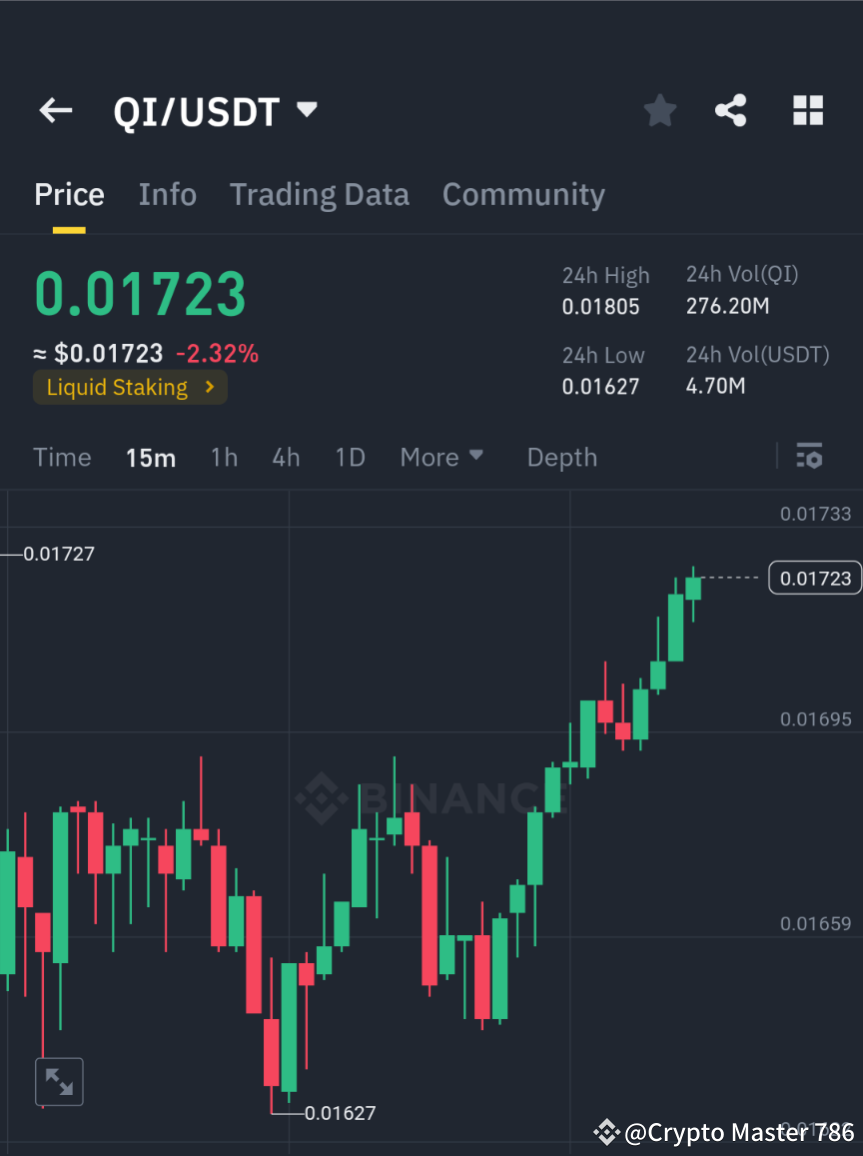This screenshot has width=863, height=1156.
Task: Open the share options icon
Action: pos(731,110)
